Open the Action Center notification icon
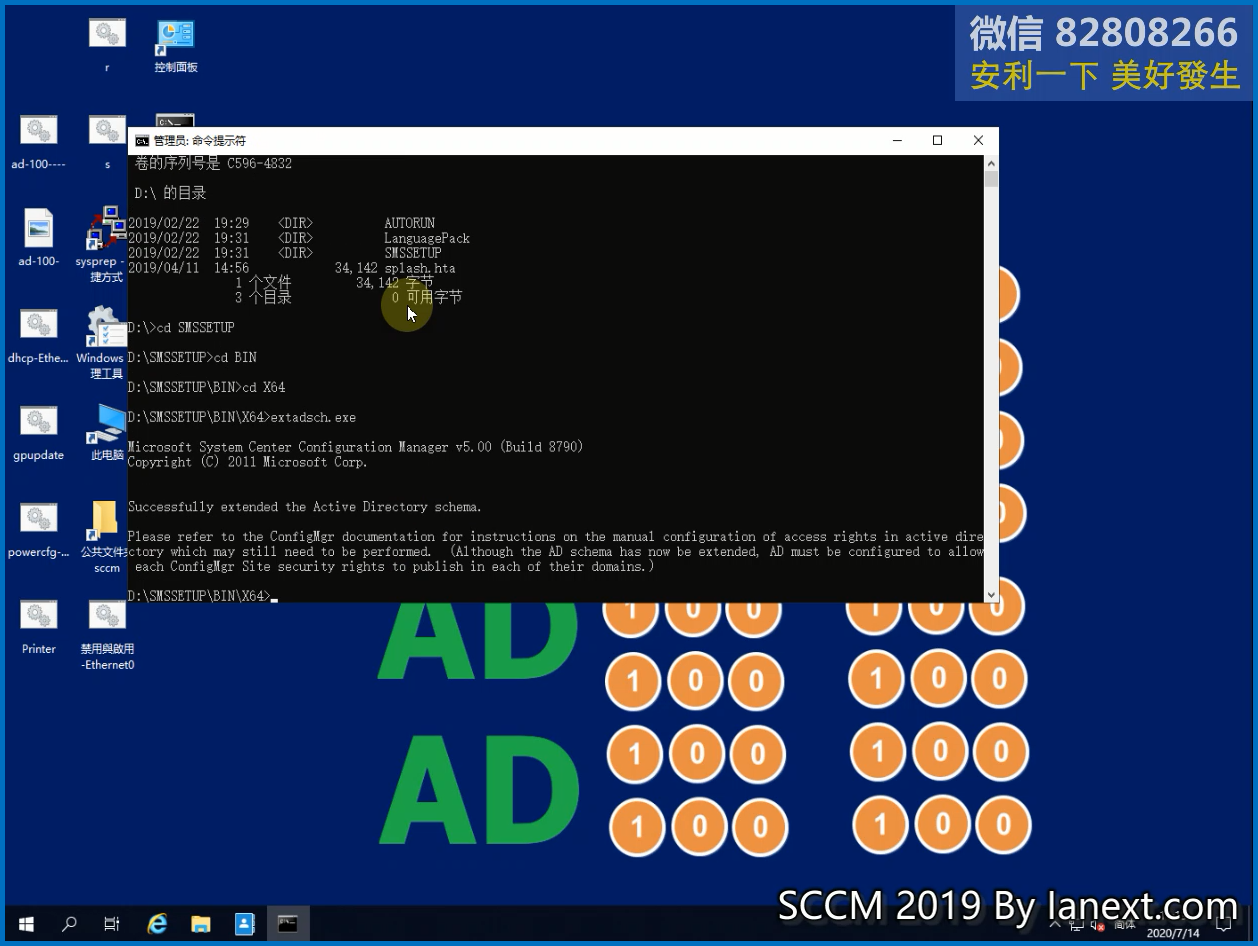The height and width of the screenshot is (946, 1258). (x=1223, y=925)
